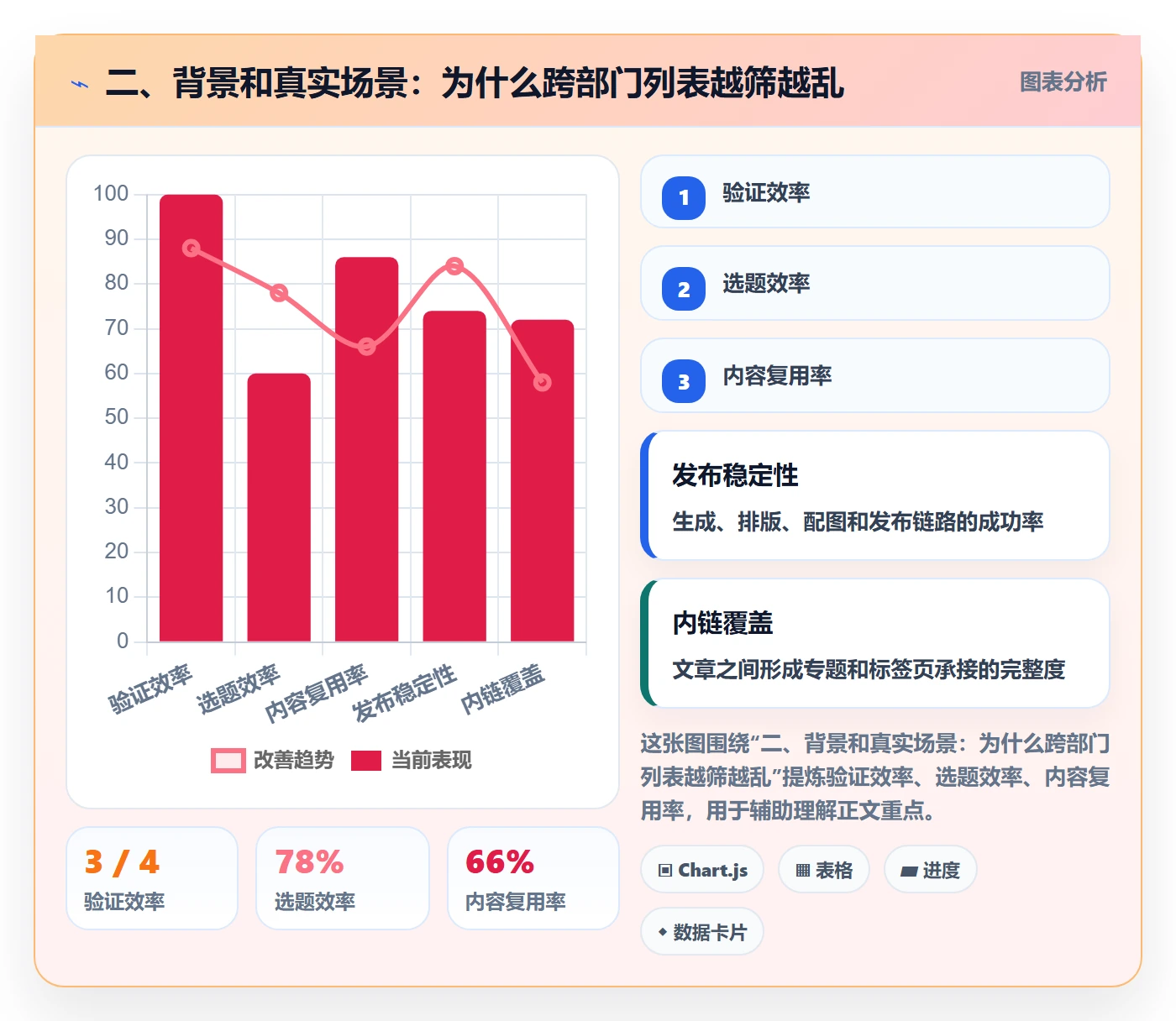Viewport: 1176px width, 1021px height.
Task: Click the blue number 3 badge
Action: click(x=684, y=381)
